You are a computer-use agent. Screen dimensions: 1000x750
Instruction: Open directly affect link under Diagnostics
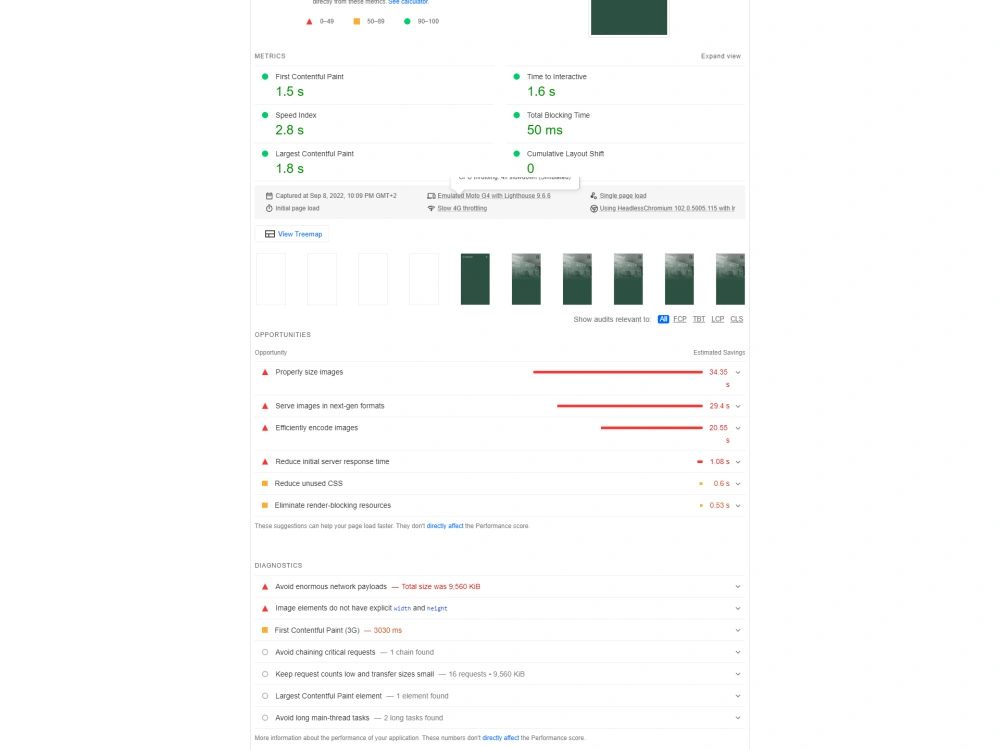tap(500, 738)
